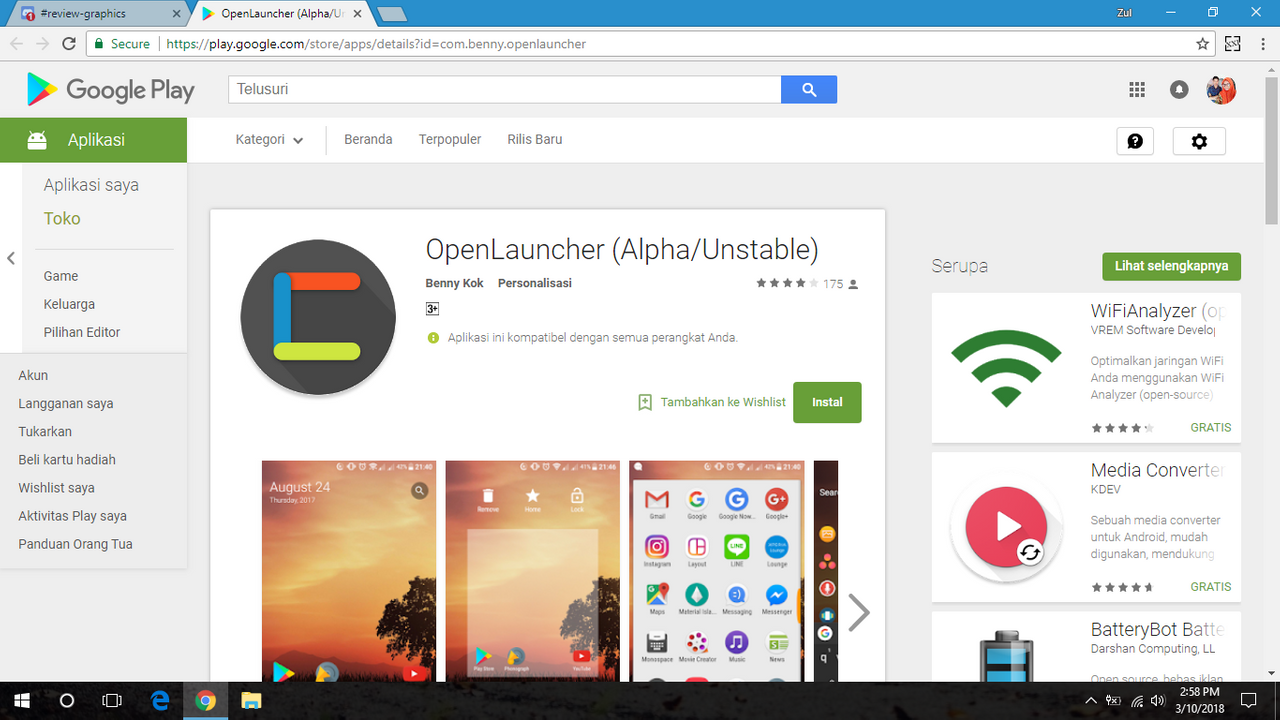1280x720 pixels.
Task: Click the volume speaker tray icon
Action: (x=1157, y=700)
